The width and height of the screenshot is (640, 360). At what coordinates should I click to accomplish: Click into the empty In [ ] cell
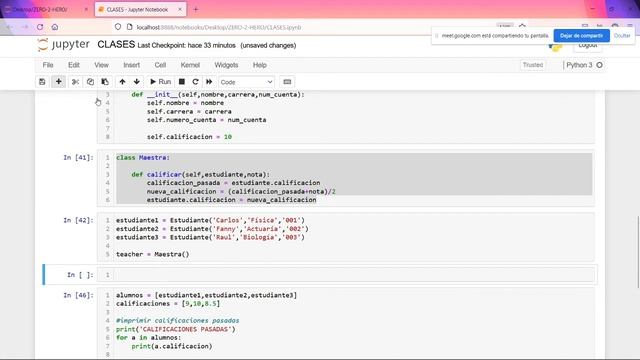tap(353, 275)
